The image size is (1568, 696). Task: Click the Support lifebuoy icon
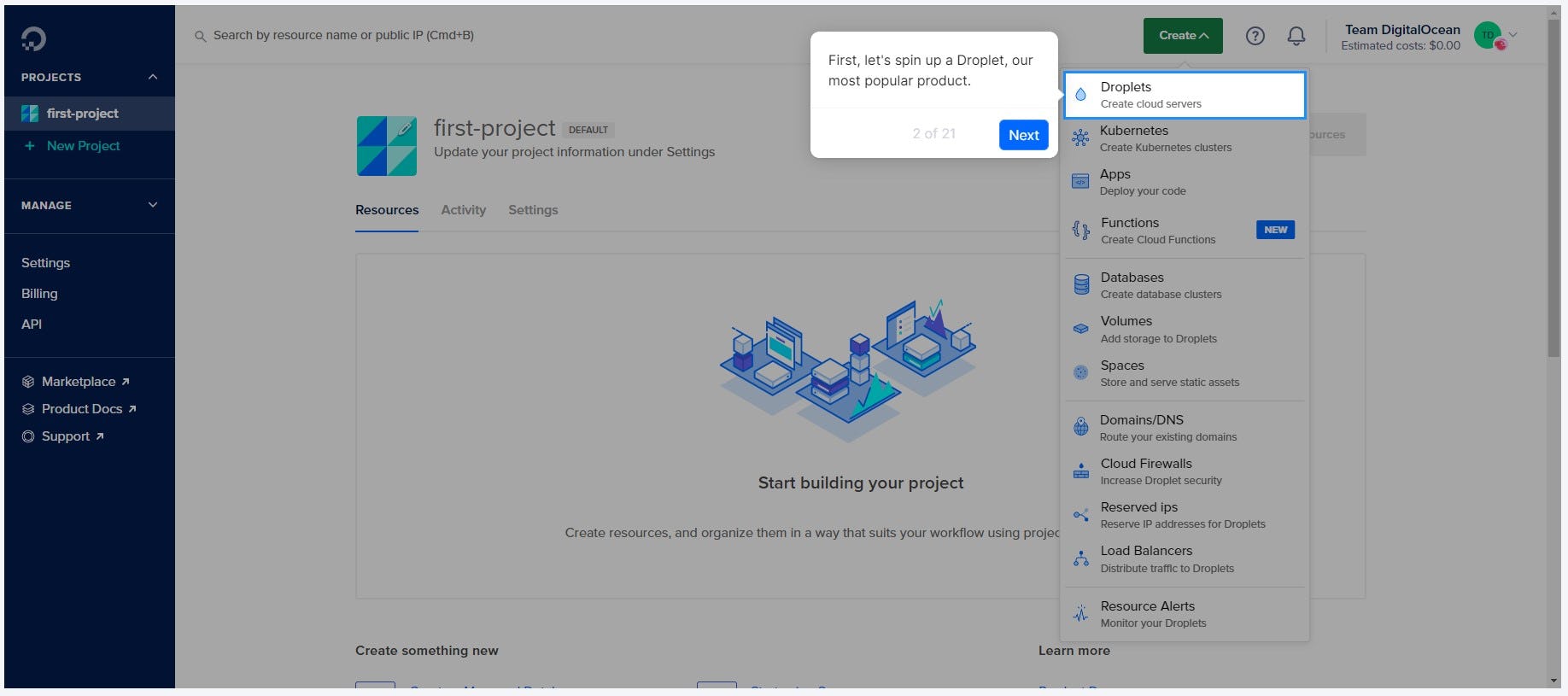pyautogui.click(x=28, y=436)
